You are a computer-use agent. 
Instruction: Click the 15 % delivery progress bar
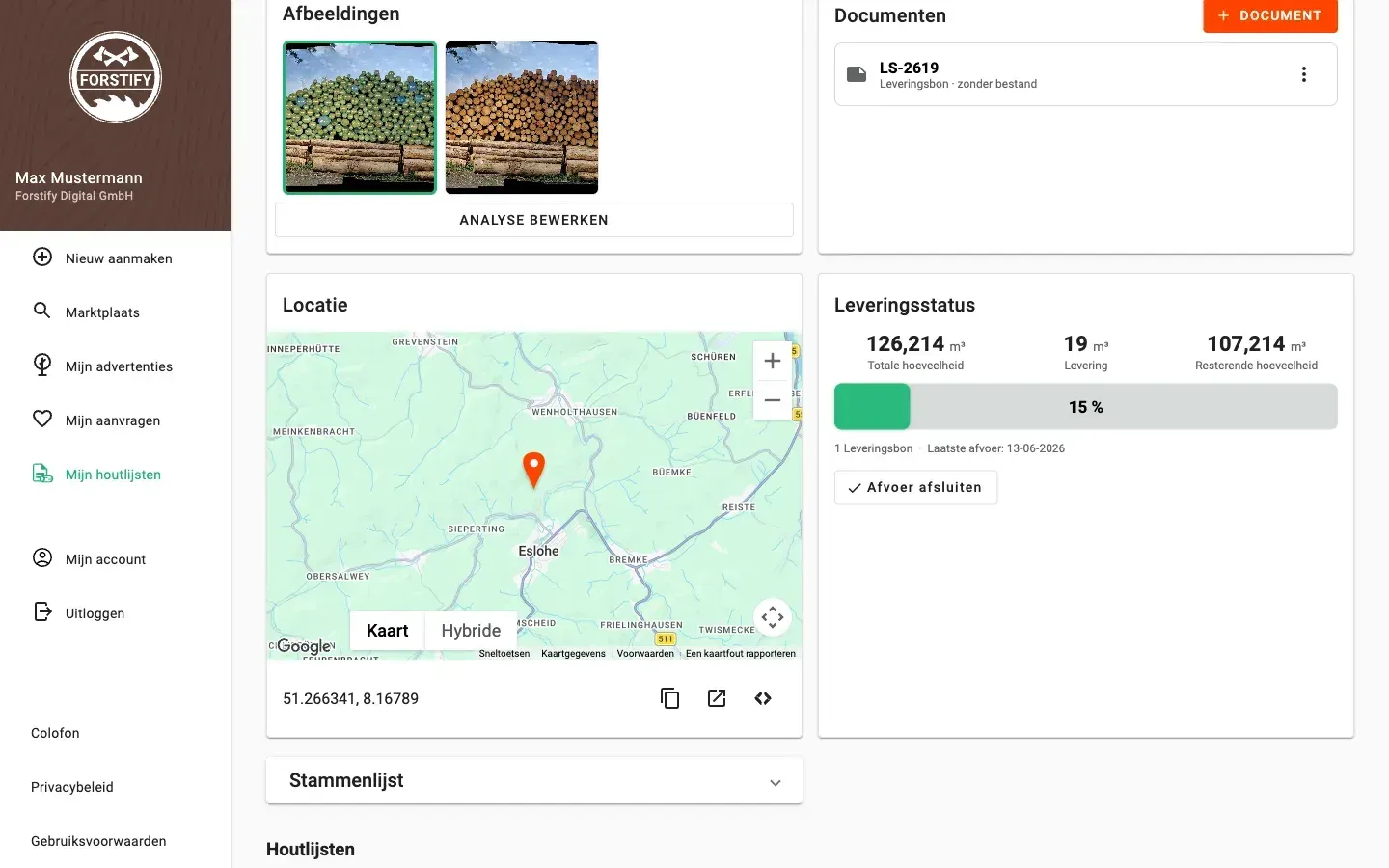click(1086, 407)
